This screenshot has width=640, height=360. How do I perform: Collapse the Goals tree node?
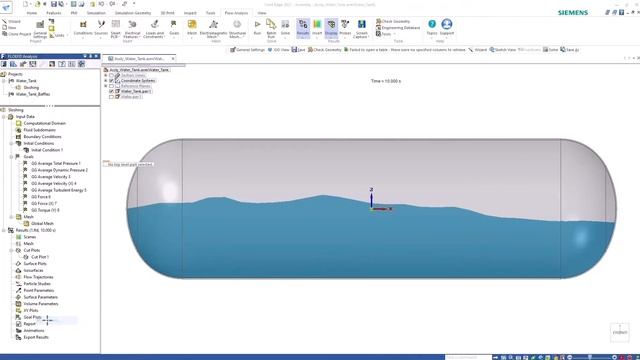click(x=11, y=157)
